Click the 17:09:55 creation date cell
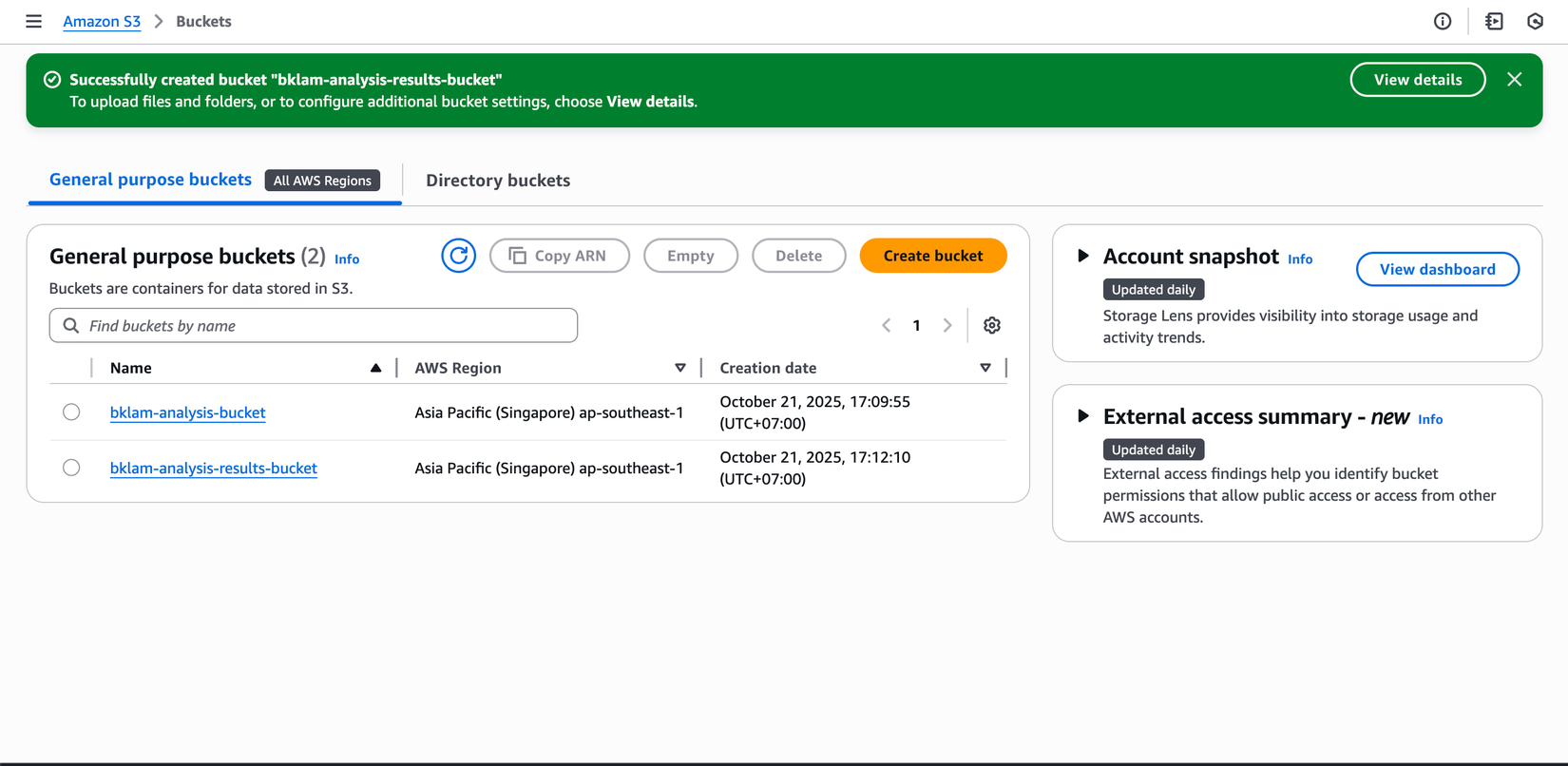The height and width of the screenshot is (766, 1568). coord(815,412)
